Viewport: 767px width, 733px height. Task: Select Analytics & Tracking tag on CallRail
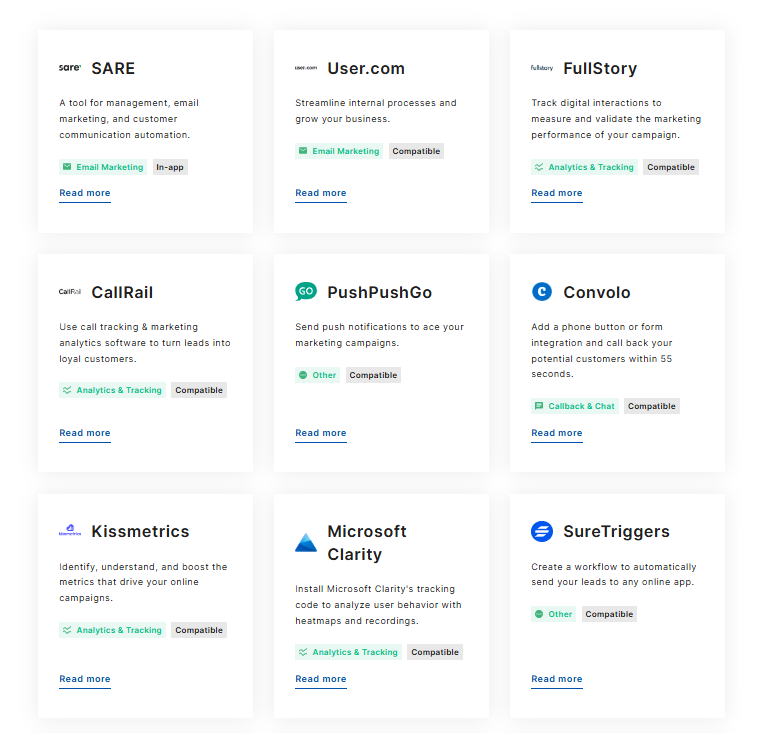(112, 390)
